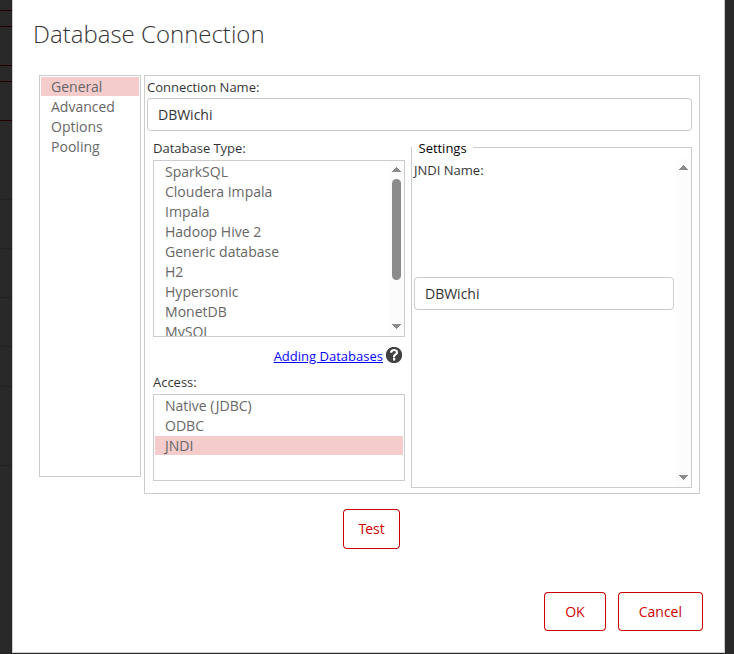Open the Pooling section

[x=76, y=147]
